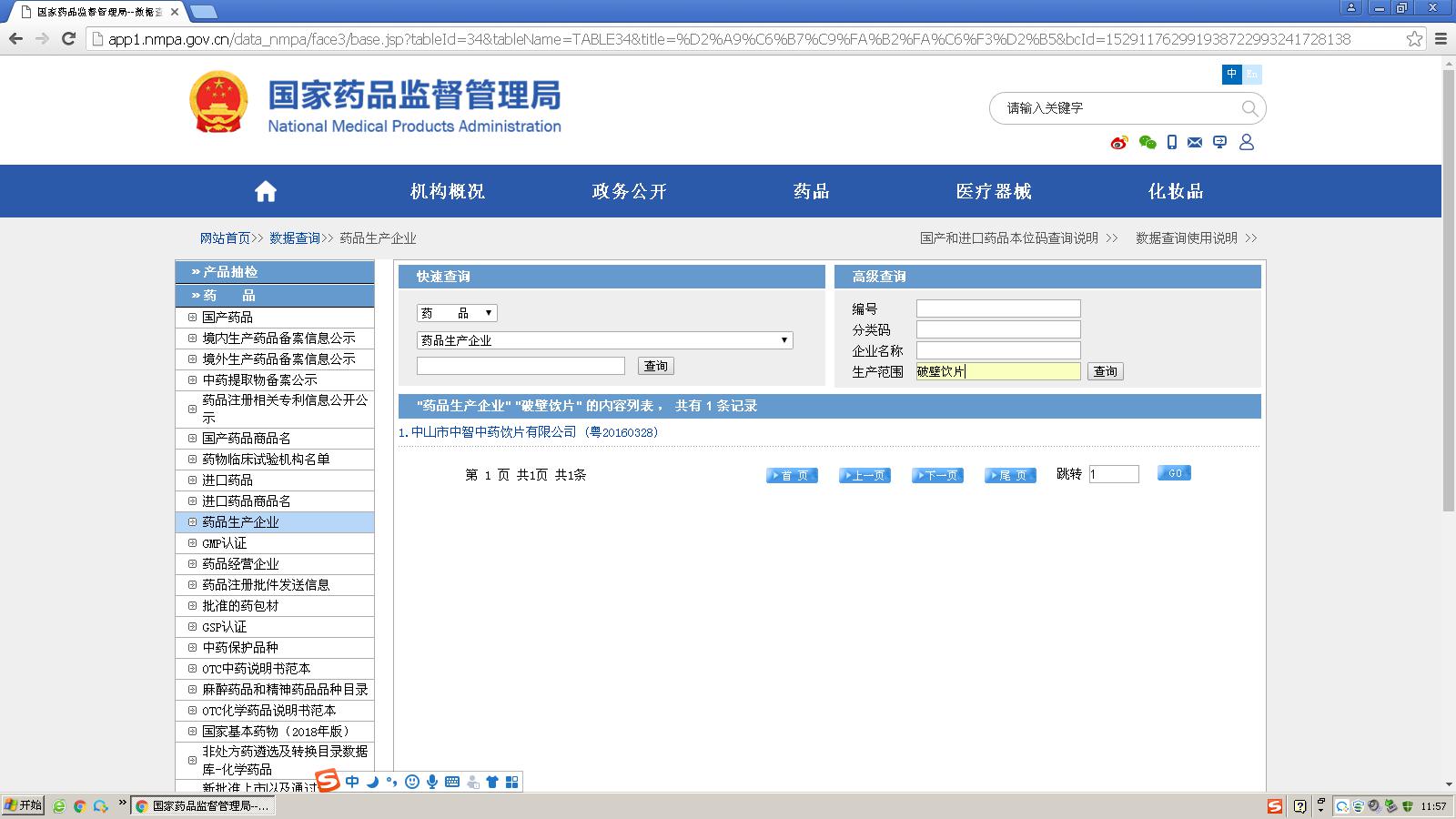Toggle full/half width mode on input bar
The width and height of the screenshot is (1456, 819).
[x=372, y=782]
